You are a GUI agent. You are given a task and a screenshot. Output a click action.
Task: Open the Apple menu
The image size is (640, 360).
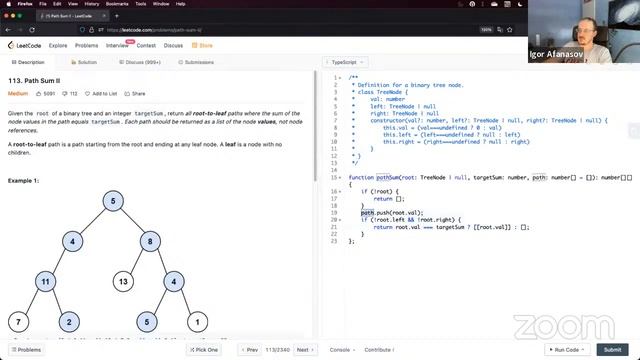[x=9, y=4]
